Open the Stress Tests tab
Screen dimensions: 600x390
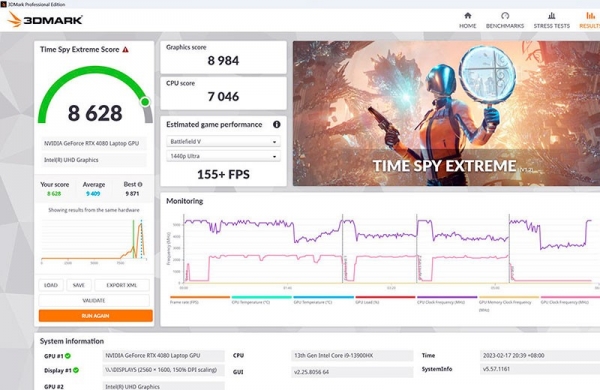click(551, 20)
